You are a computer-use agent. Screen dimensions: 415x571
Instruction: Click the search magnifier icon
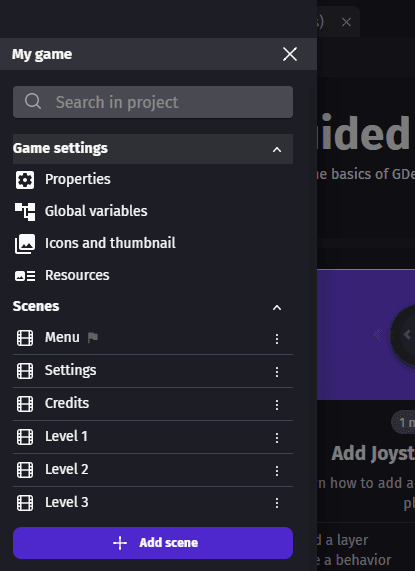coord(33,101)
